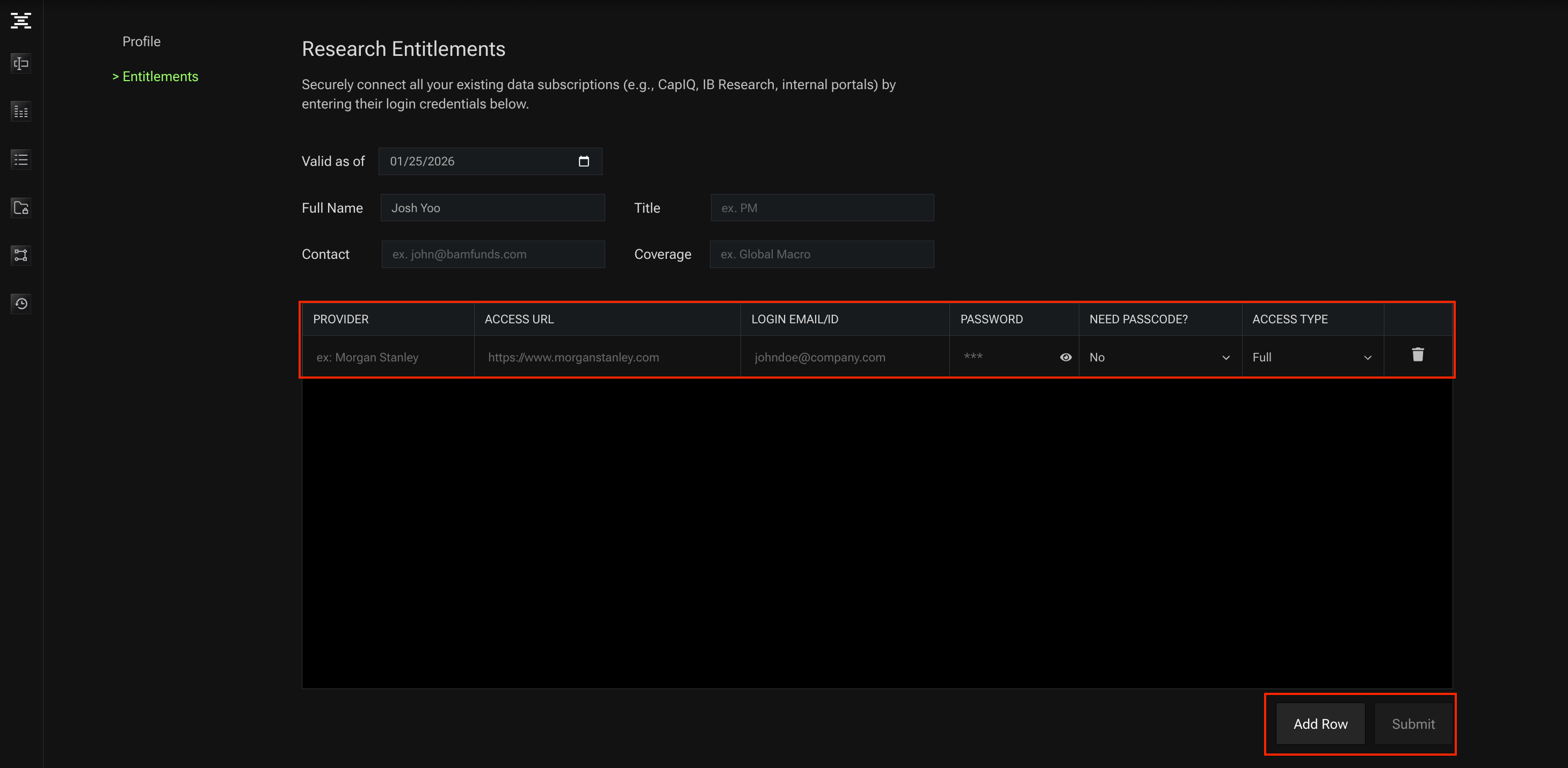Select the Entitlements section in navigation
This screenshot has width=1568, height=768.
pos(159,76)
